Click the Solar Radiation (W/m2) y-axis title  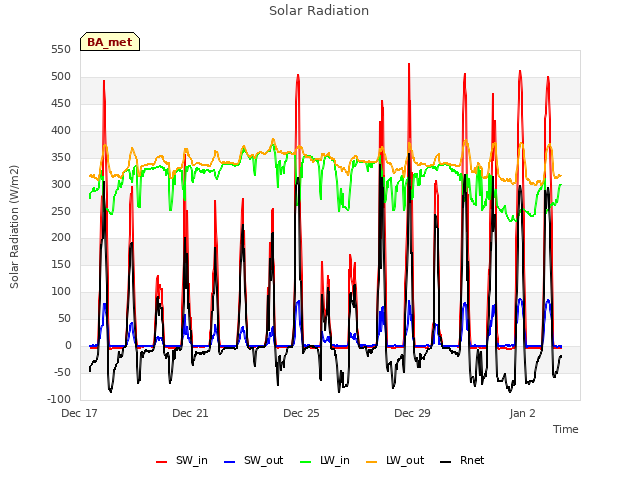point(14,227)
